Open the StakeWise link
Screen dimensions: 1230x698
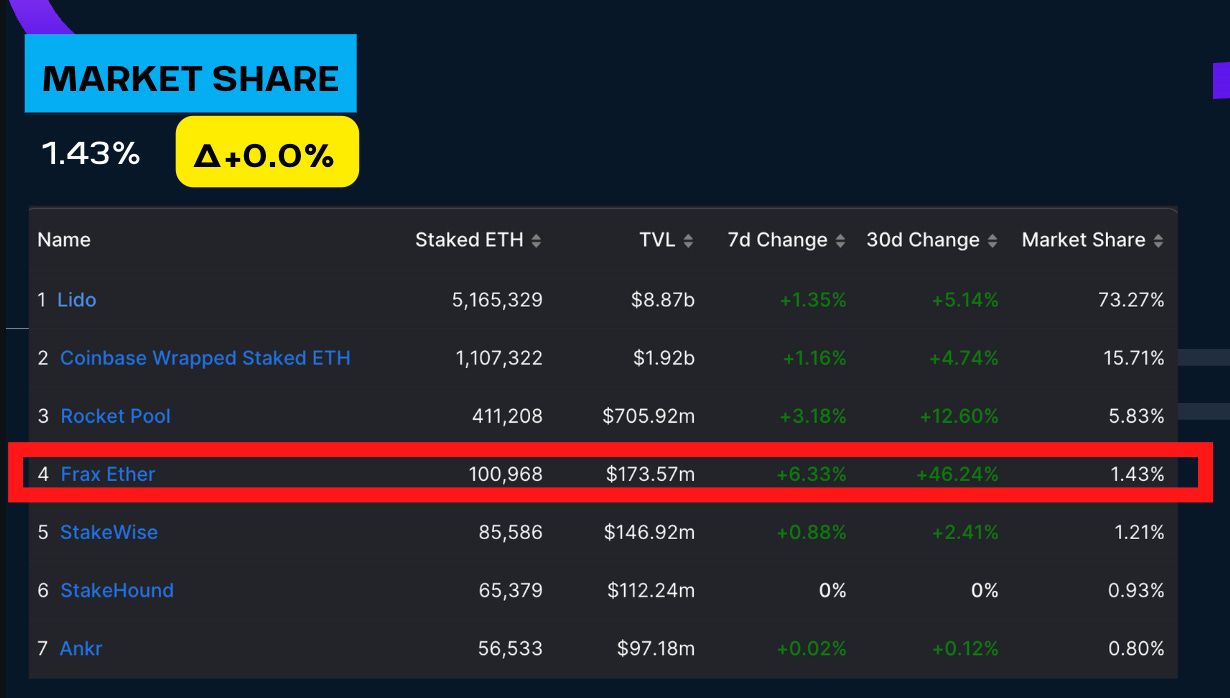109,532
